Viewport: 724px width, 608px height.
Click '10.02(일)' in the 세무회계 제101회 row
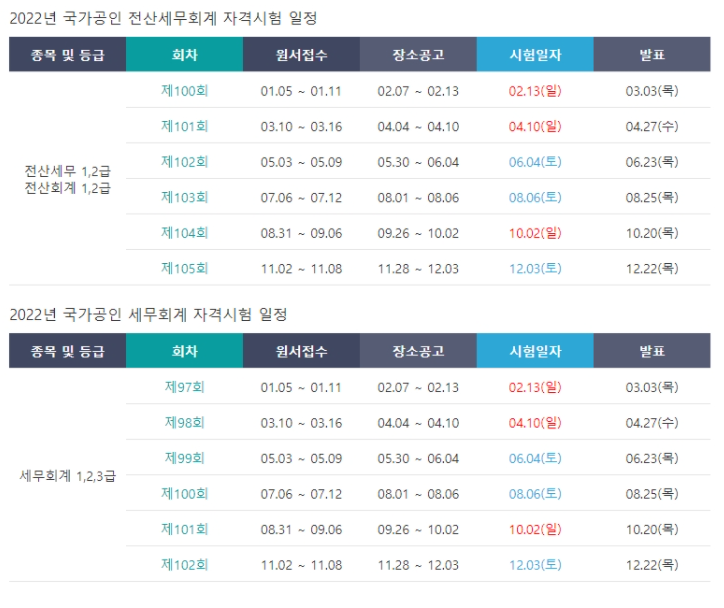[x=535, y=530]
